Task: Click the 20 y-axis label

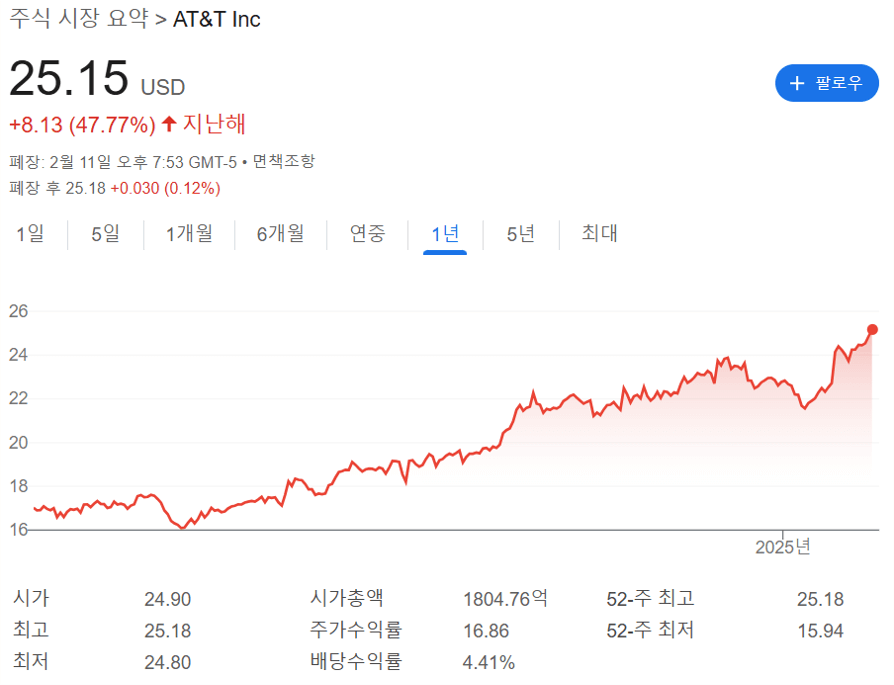Action: [x=18, y=443]
